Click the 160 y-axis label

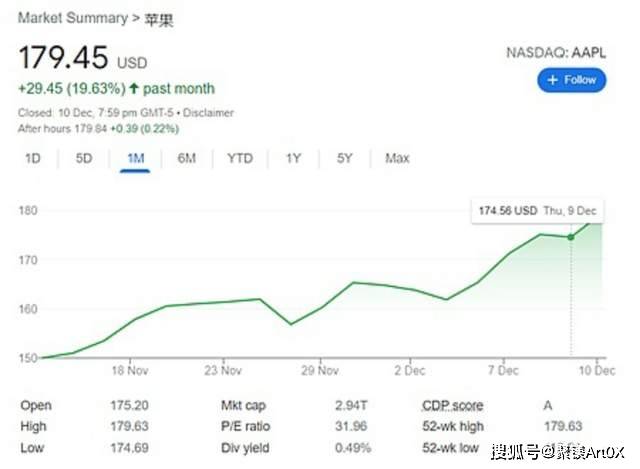pos(28,309)
